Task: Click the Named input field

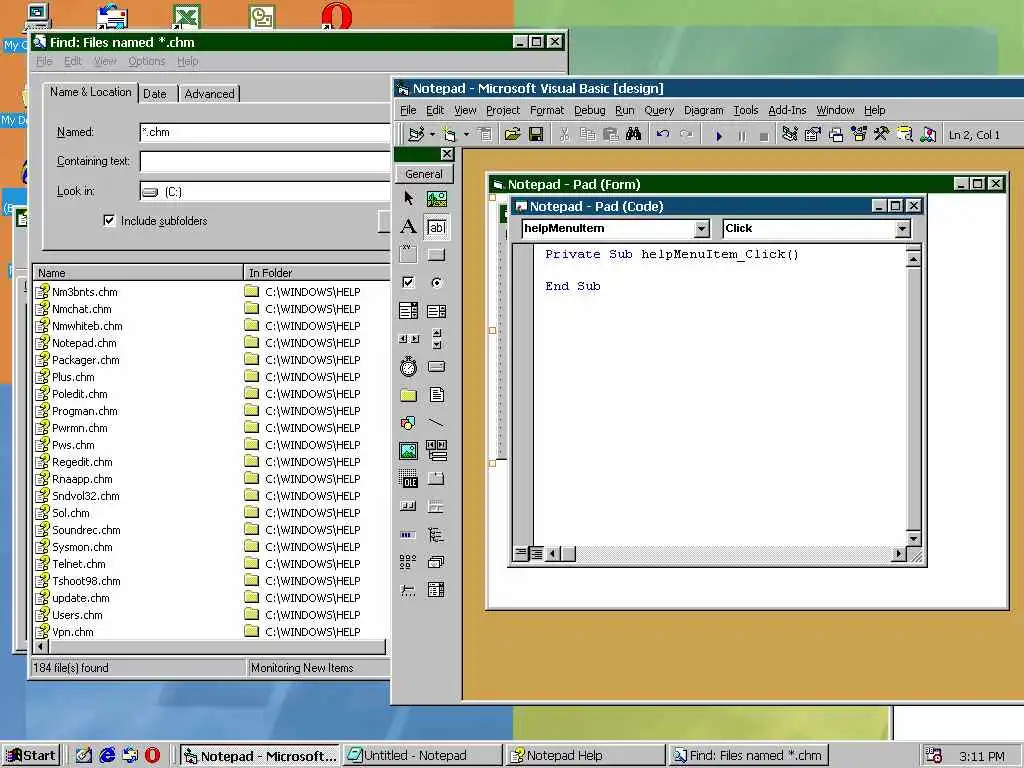Action: click(x=264, y=132)
